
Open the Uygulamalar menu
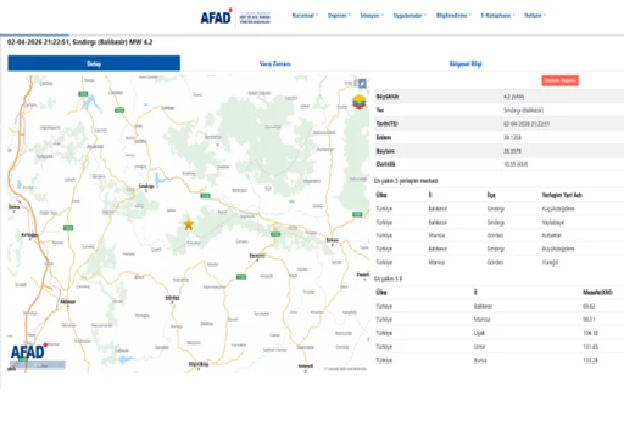[x=410, y=16]
